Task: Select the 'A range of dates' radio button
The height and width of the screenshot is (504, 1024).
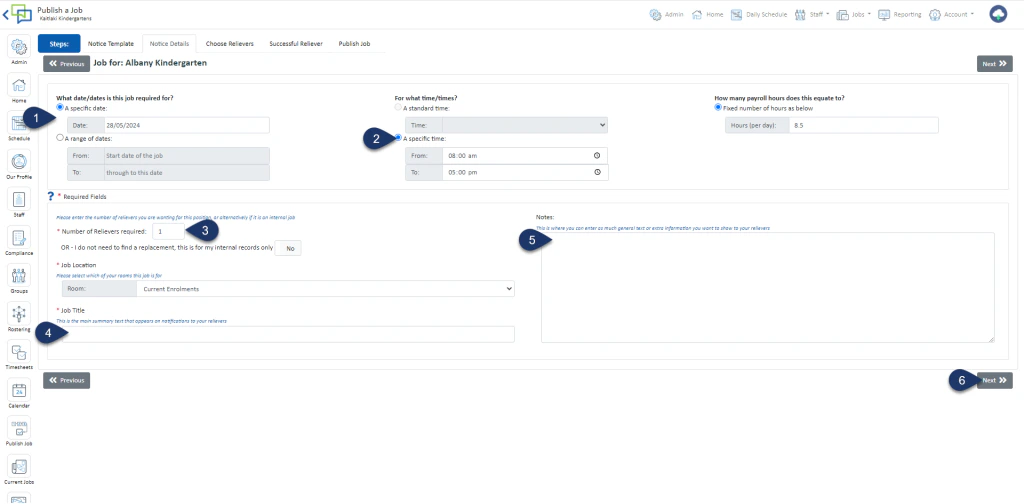Action: point(60,138)
